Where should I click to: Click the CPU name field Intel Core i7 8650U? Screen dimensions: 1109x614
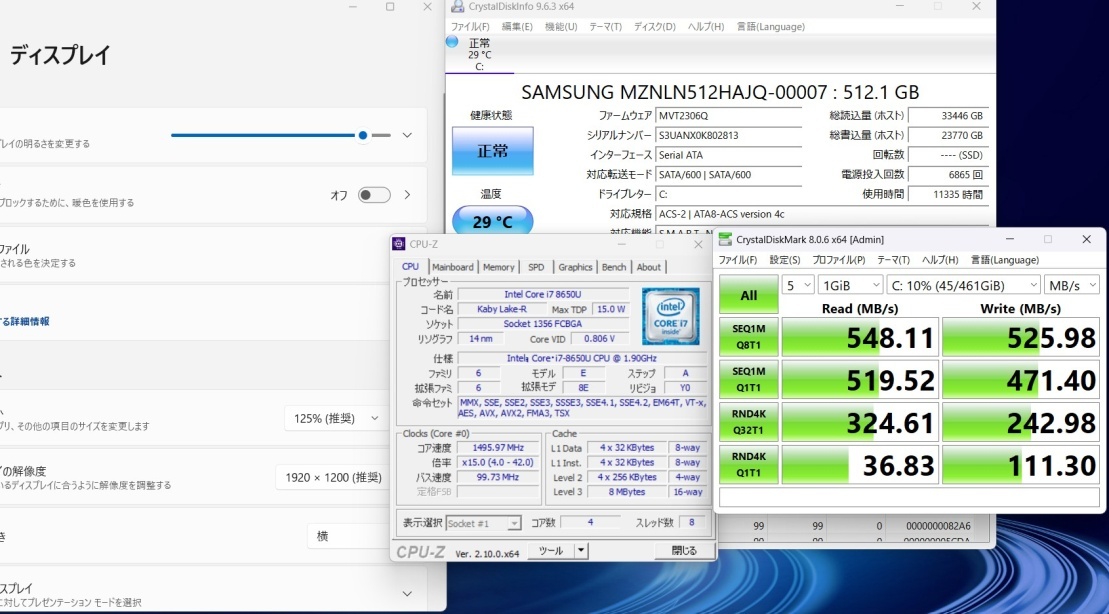tap(543, 294)
